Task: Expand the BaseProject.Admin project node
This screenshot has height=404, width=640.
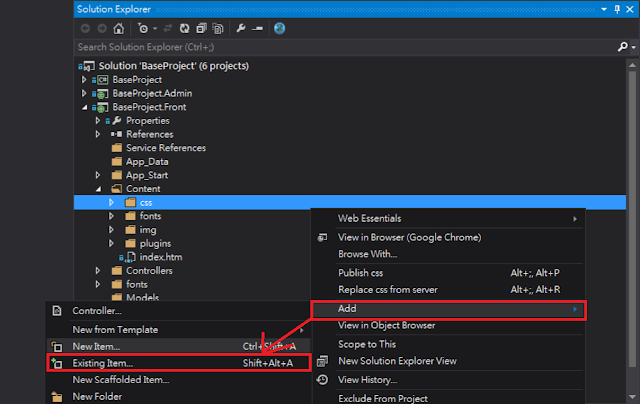Action: click(84, 93)
